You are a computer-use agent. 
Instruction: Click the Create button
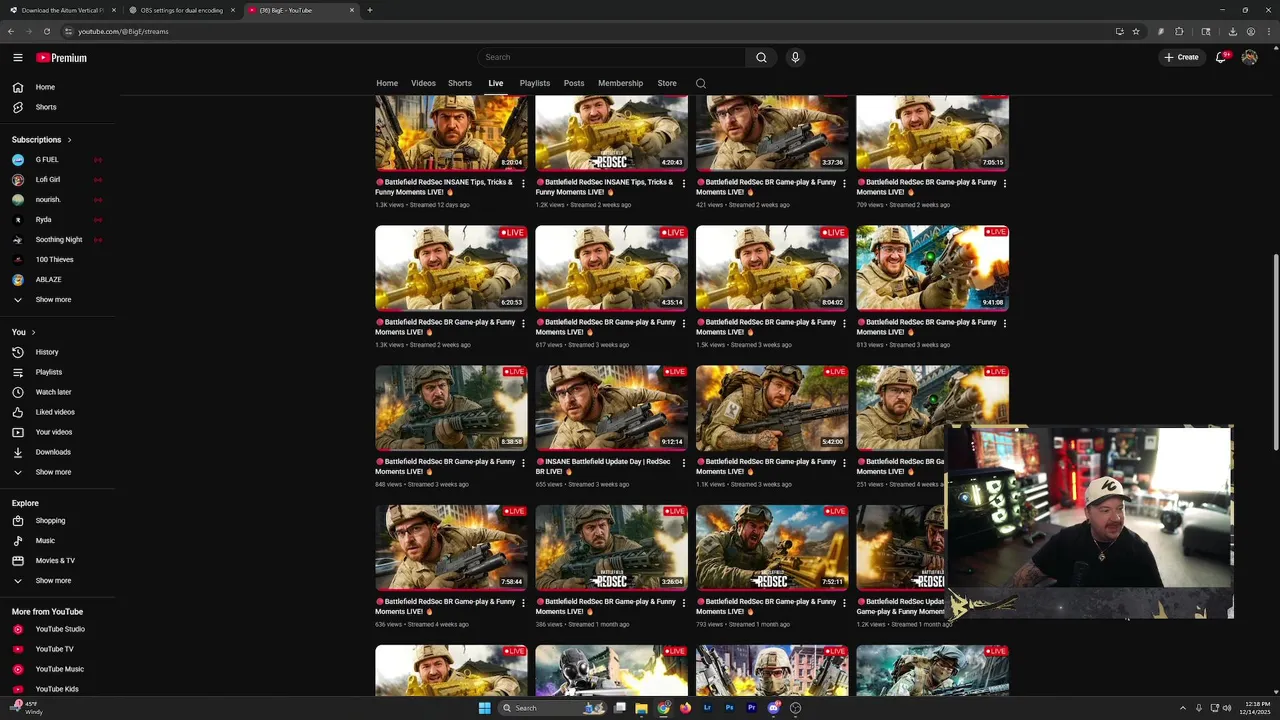coord(1181,57)
